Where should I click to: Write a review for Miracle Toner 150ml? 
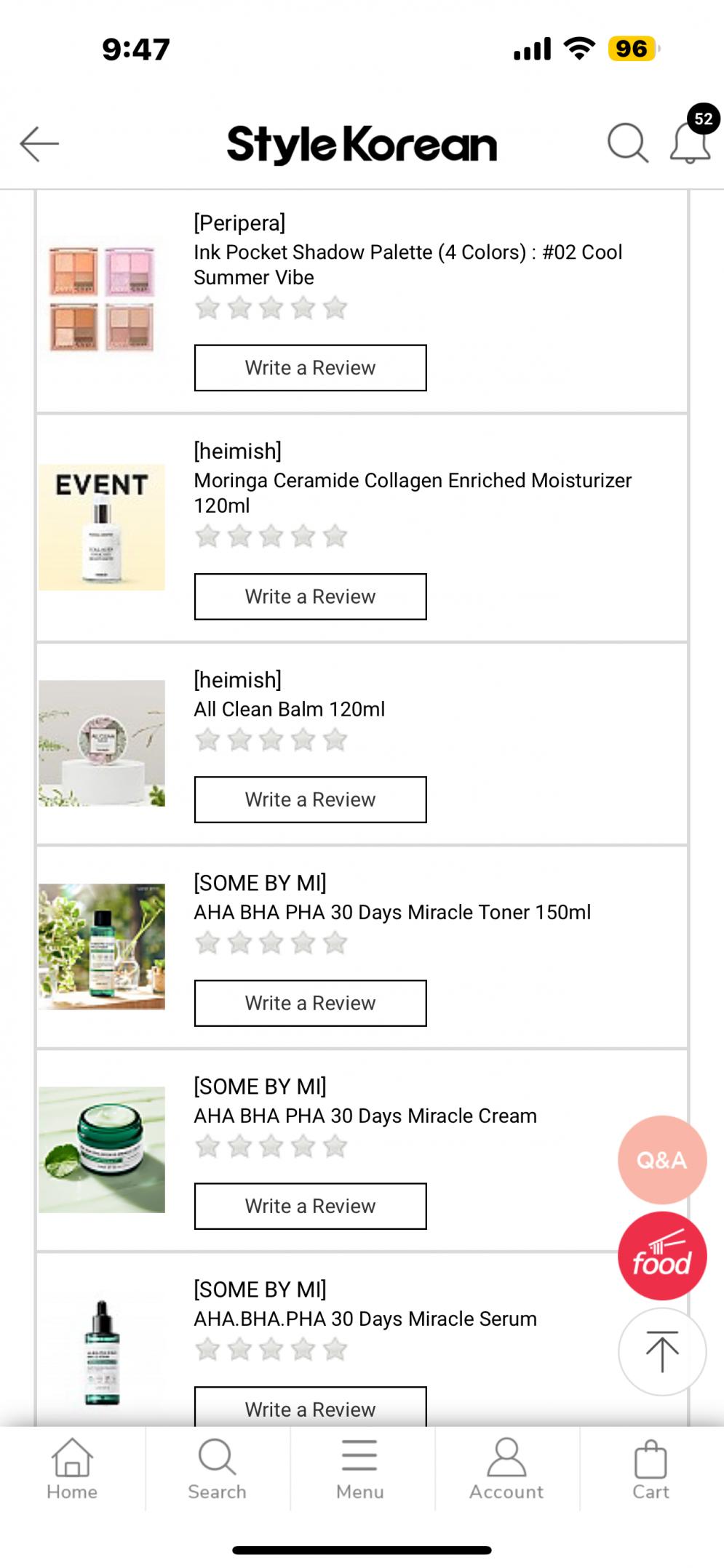click(310, 1003)
